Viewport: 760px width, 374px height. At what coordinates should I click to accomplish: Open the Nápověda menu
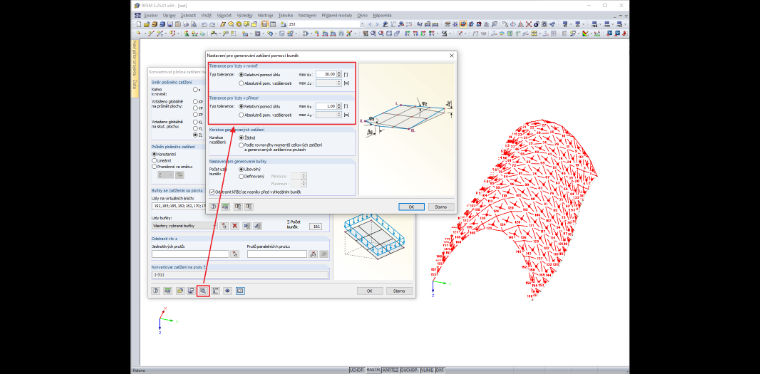pos(382,16)
